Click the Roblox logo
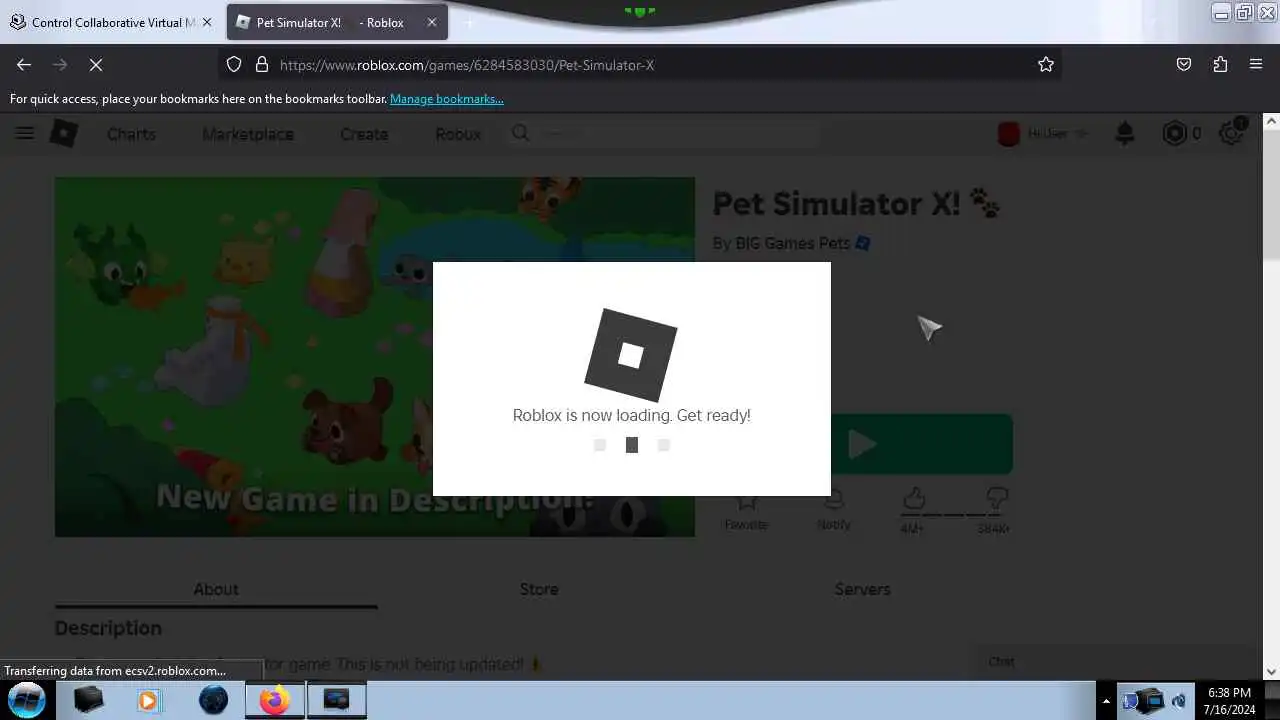Image resolution: width=1280 pixels, height=720 pixels. click(64, 133)
